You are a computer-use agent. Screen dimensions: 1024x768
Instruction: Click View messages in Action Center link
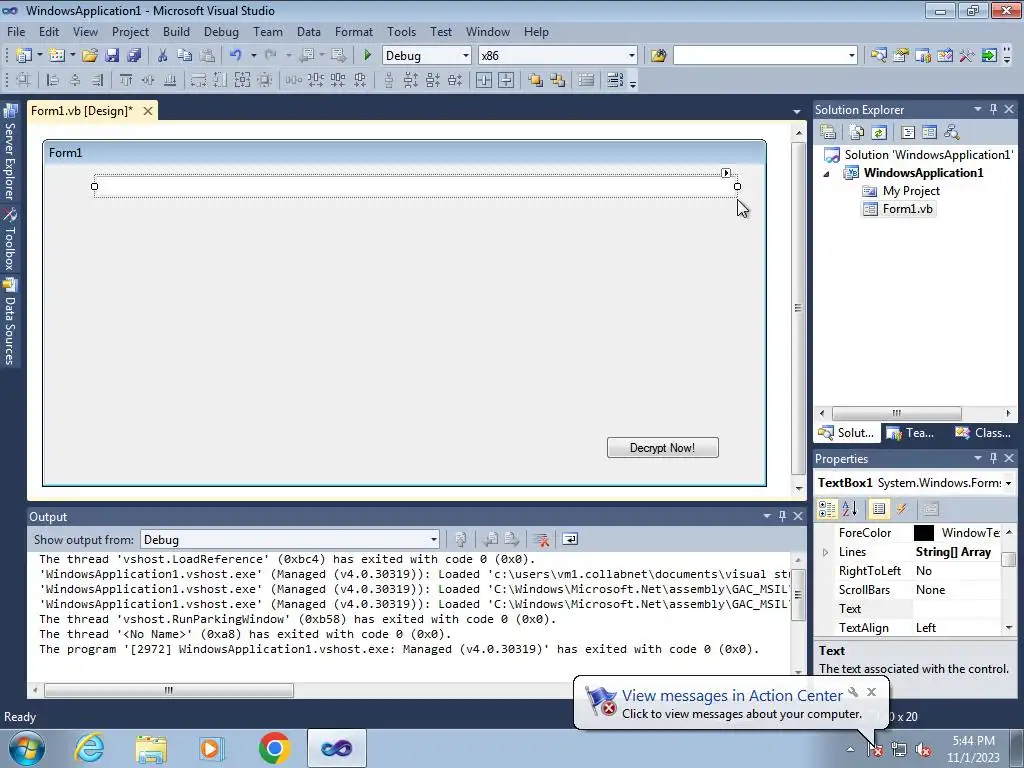coord(732,696)
